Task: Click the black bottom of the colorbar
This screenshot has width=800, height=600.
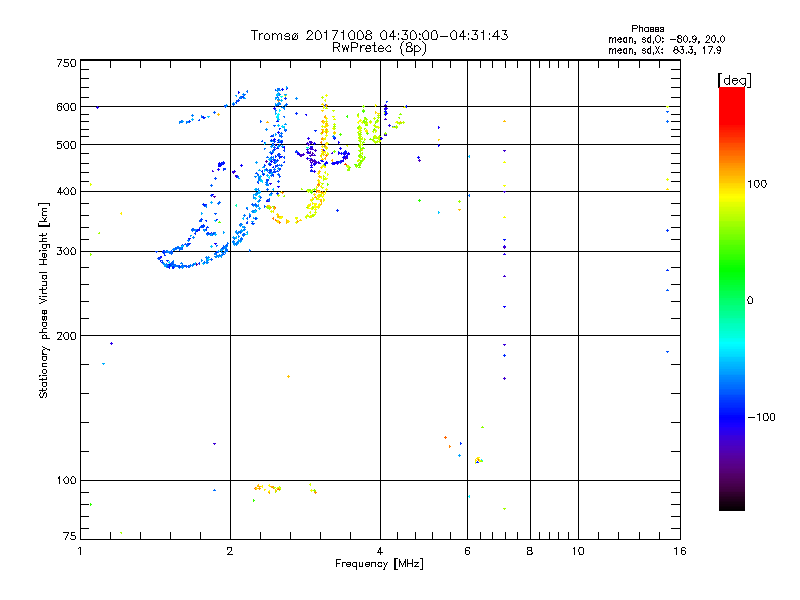Action: (732, 503)
